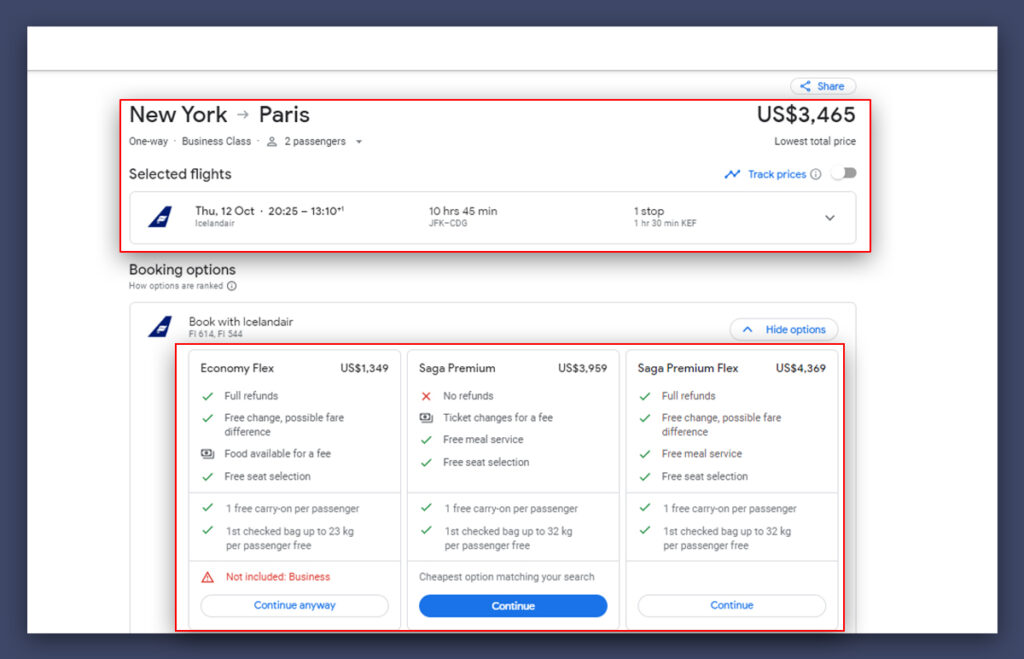Screen dimensions: 1024x659
Task: Click Continue on the Saga Premium fare
Action: pos(512,605)
